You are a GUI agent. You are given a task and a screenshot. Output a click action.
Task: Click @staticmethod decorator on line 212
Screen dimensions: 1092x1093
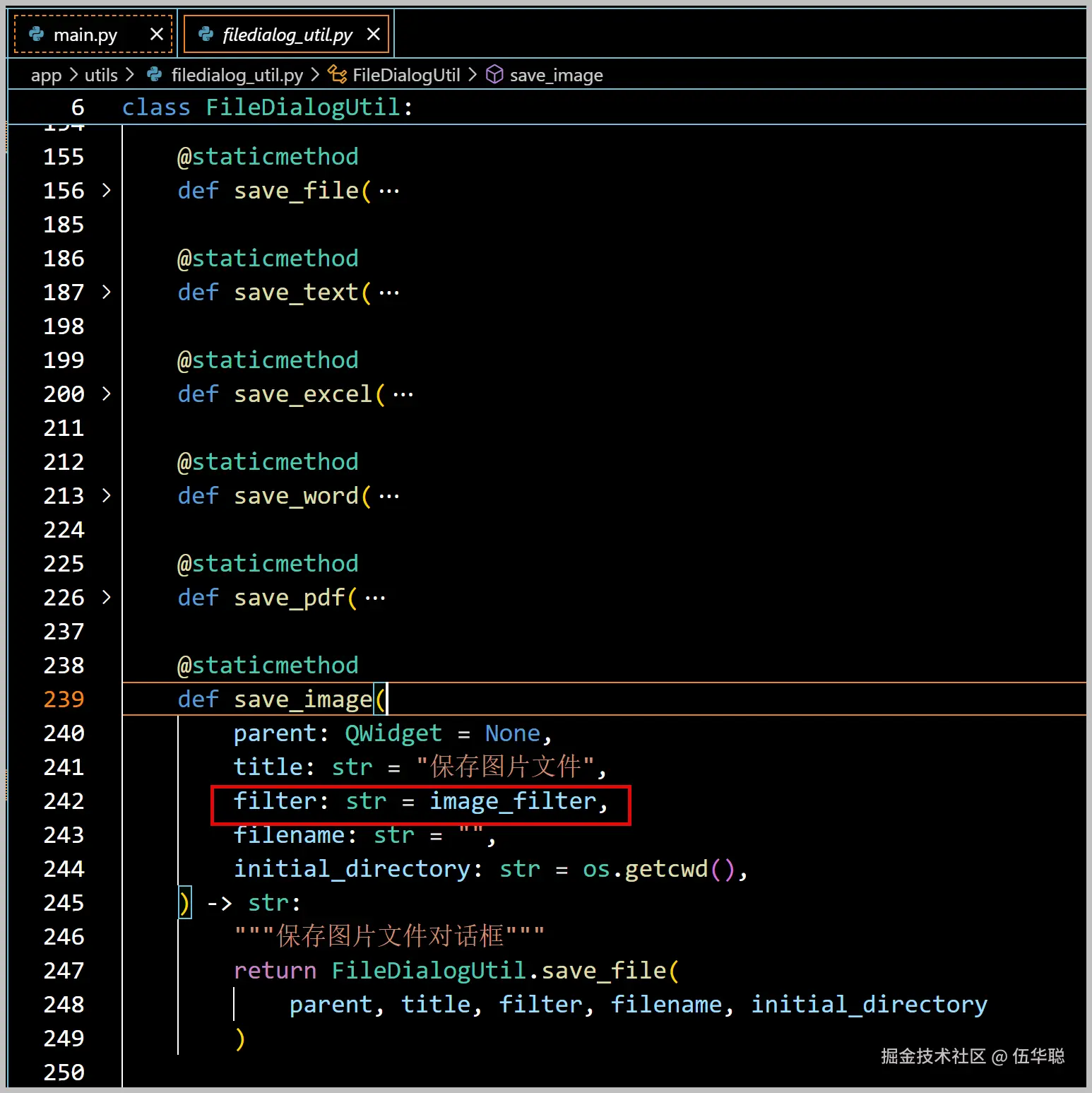[x=268, y=462]
